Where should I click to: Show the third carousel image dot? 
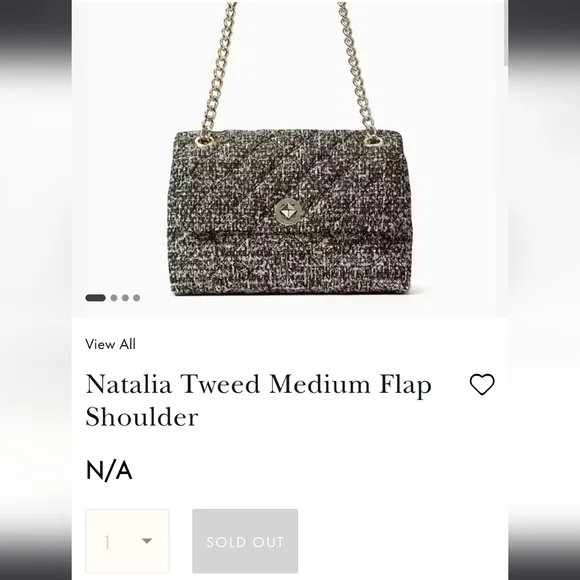pyautogui.click(x=125, y=298)
